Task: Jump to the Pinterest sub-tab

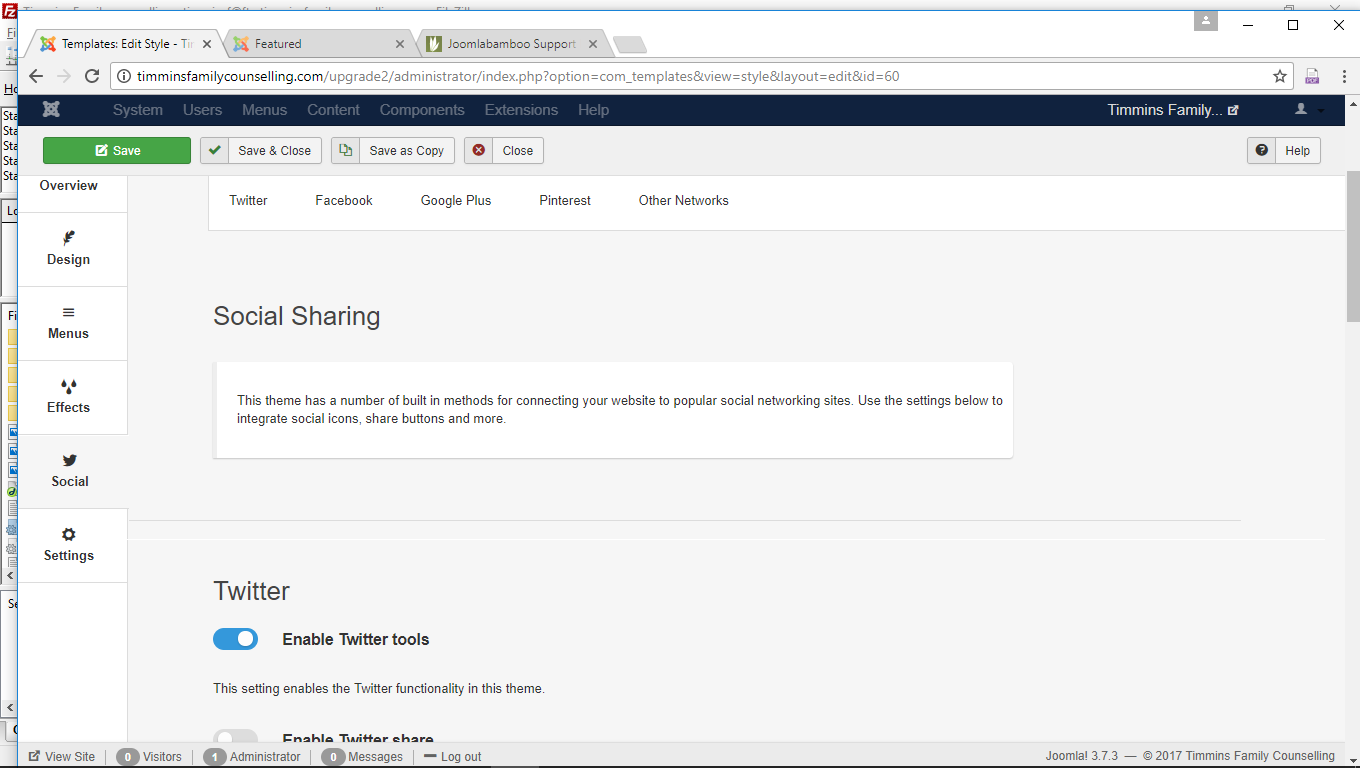Action: pos(565,201)
